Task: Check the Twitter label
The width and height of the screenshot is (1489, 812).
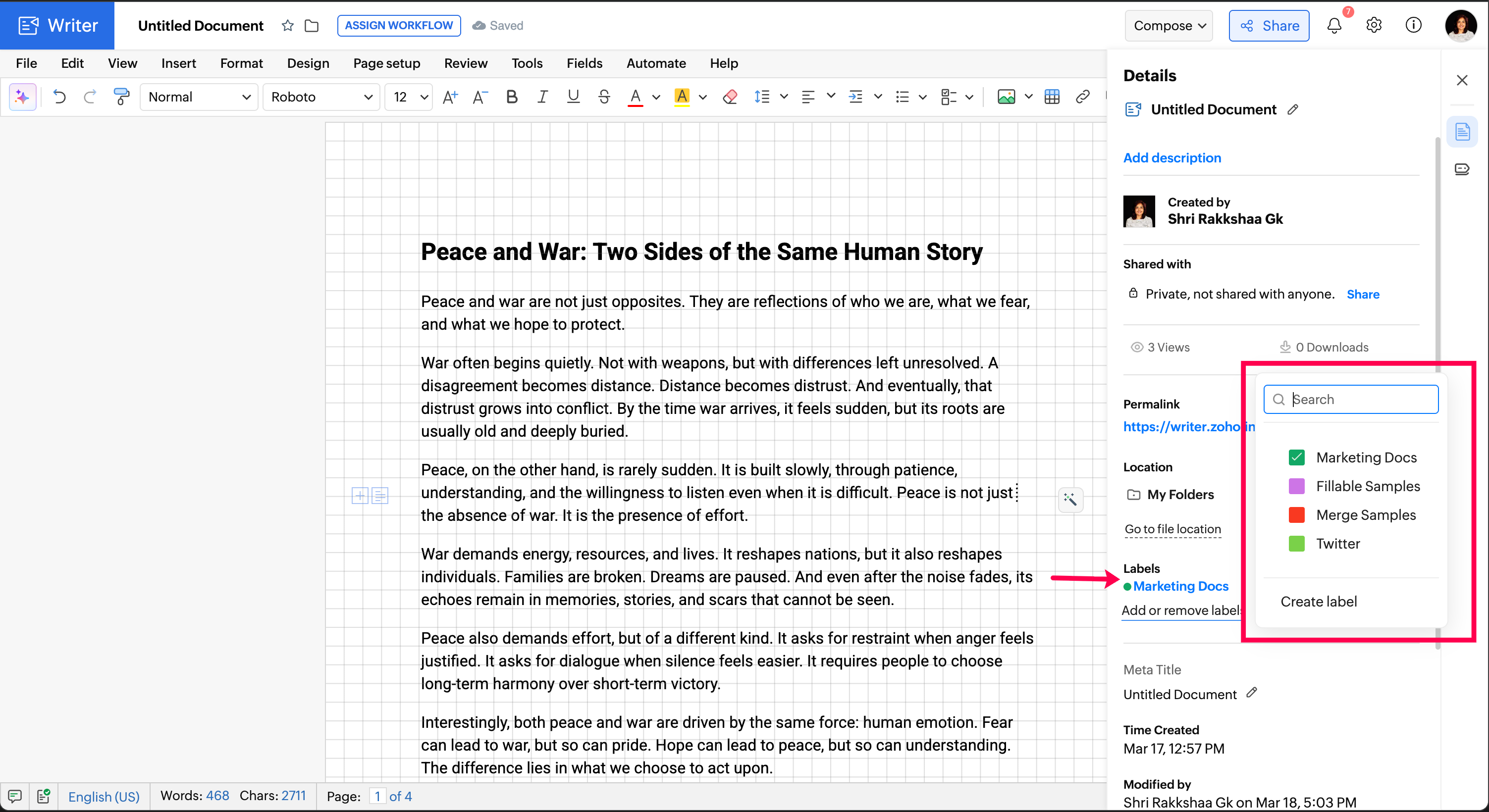Action: click(1296, 543)
